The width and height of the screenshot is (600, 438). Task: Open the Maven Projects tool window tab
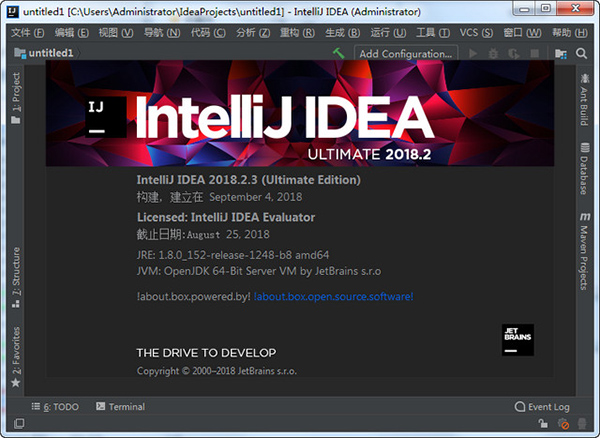coord(584,251)
